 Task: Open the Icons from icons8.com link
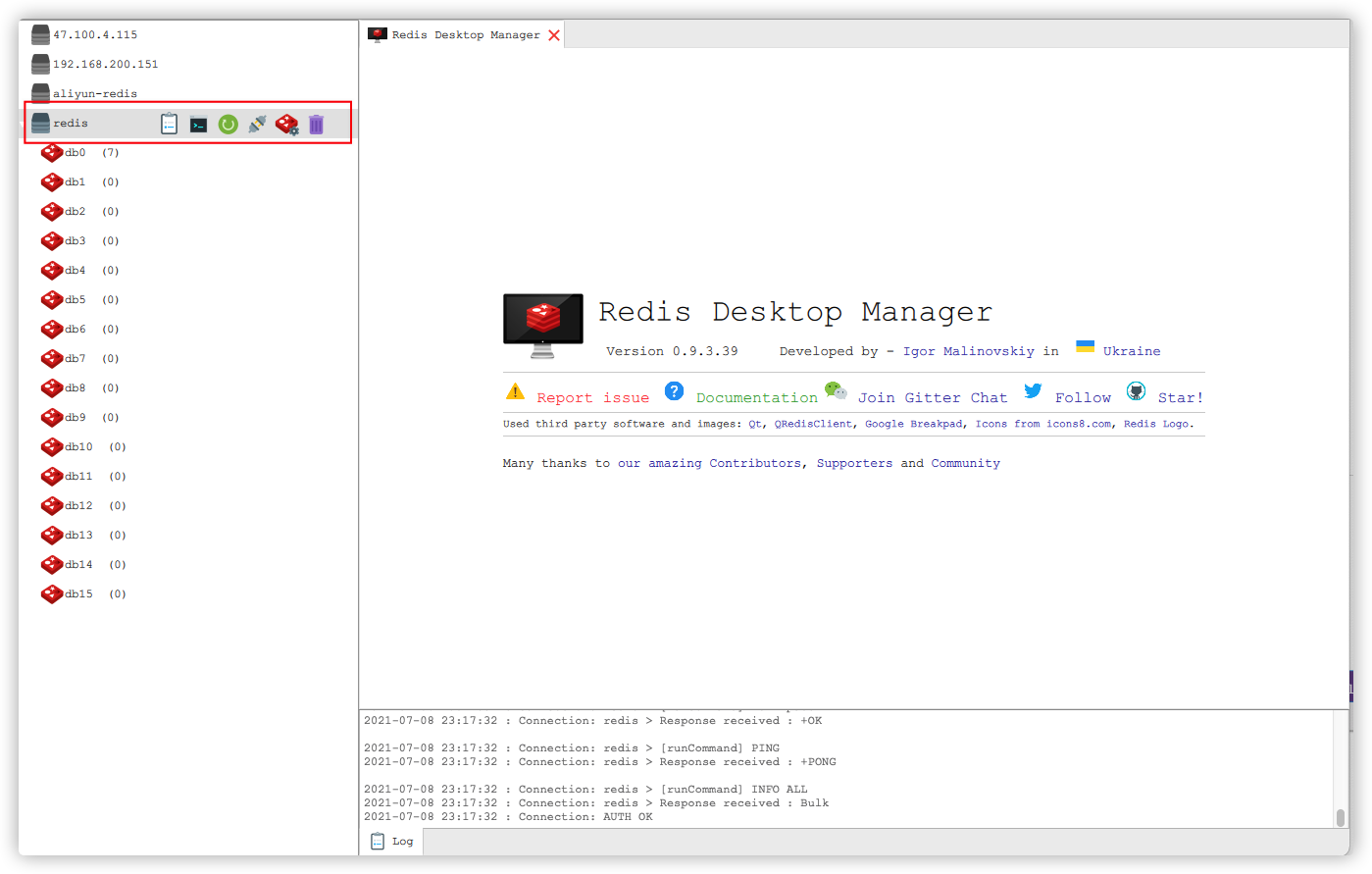(1042, 425)
